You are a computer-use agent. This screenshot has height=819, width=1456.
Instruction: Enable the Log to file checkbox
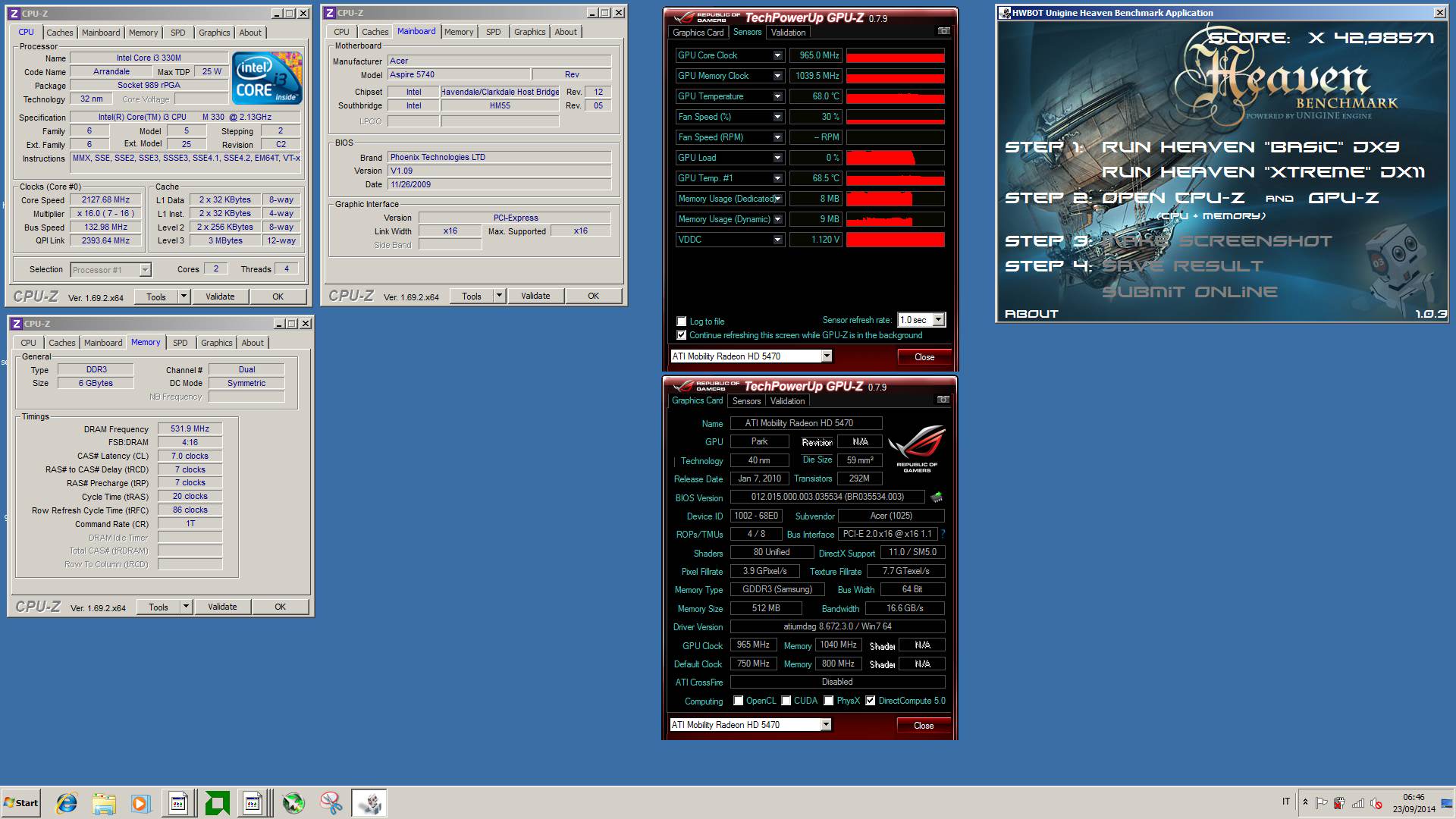tap(681, 322)
